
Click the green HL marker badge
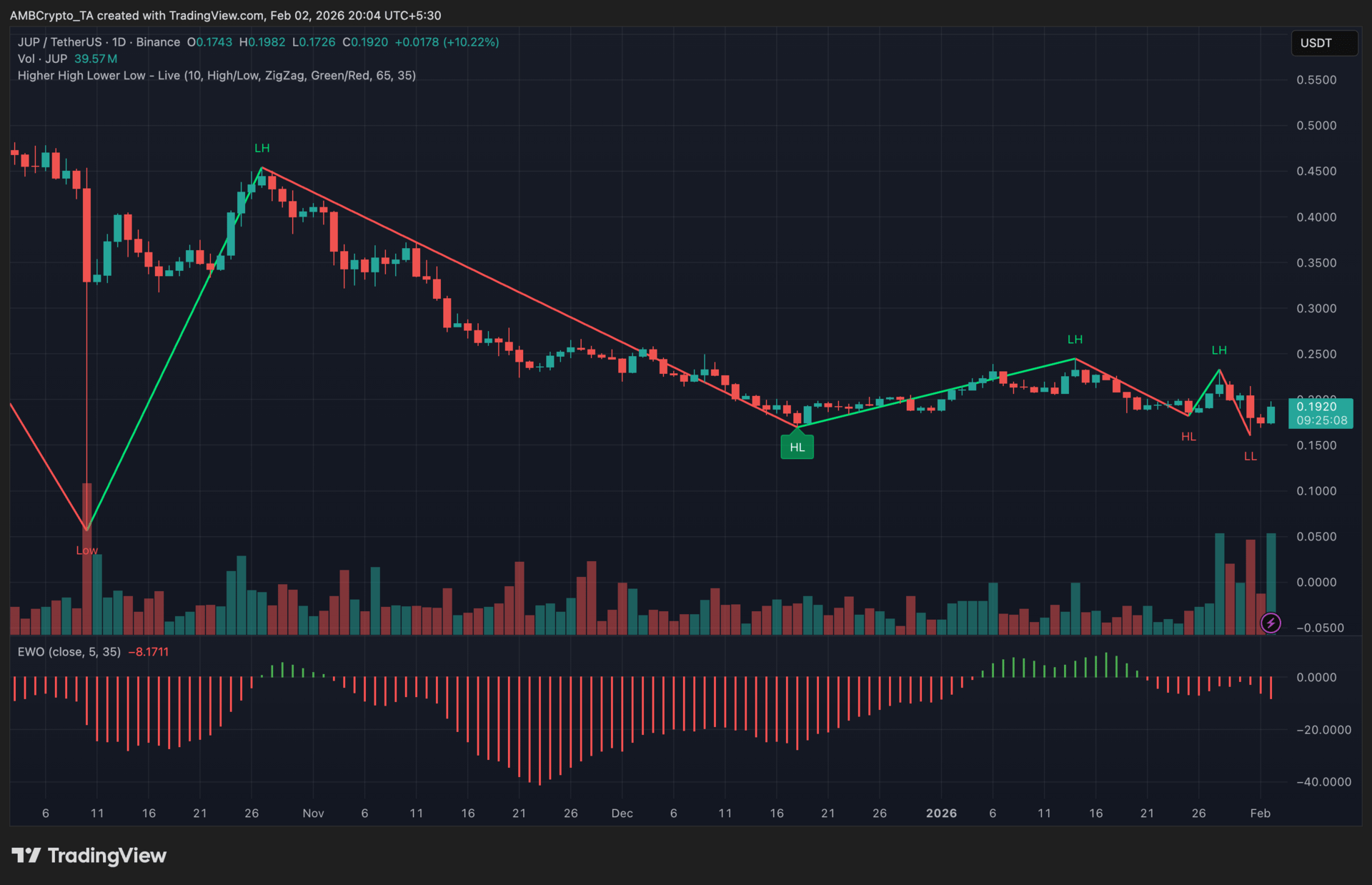pos(797,448)
